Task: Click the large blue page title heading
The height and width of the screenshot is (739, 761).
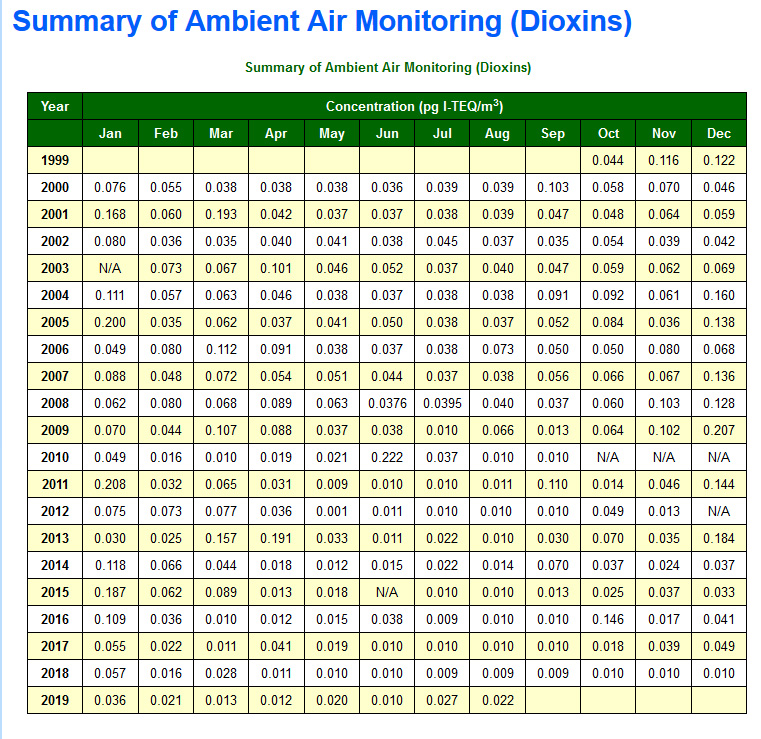Action: [322, 22]
